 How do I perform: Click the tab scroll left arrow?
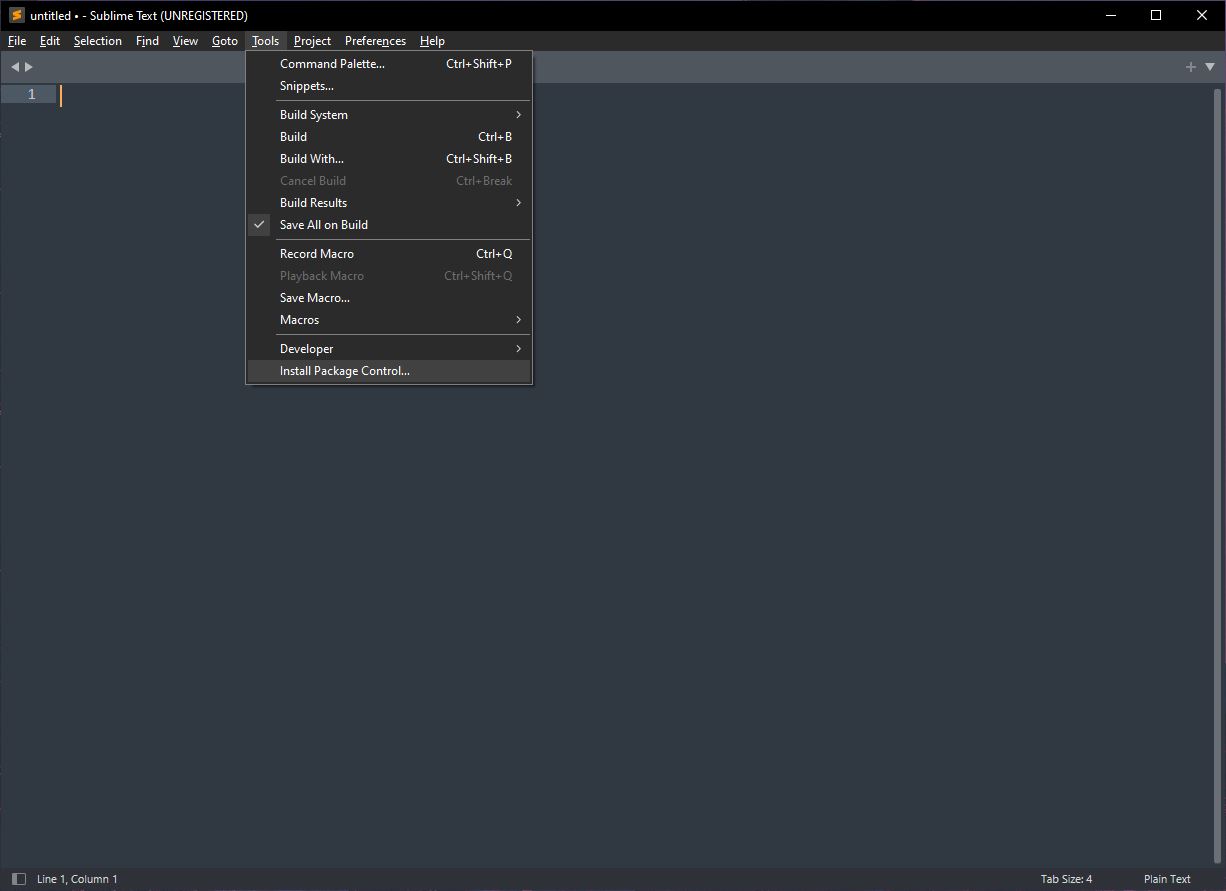tap(15, 67)
